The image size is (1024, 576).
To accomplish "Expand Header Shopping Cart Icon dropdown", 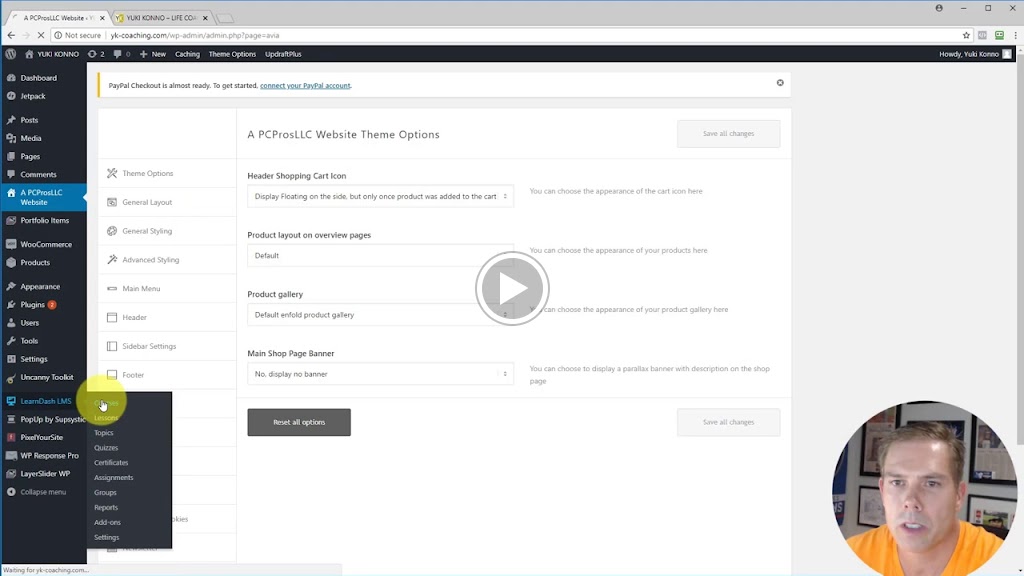I will pos(381,197).
